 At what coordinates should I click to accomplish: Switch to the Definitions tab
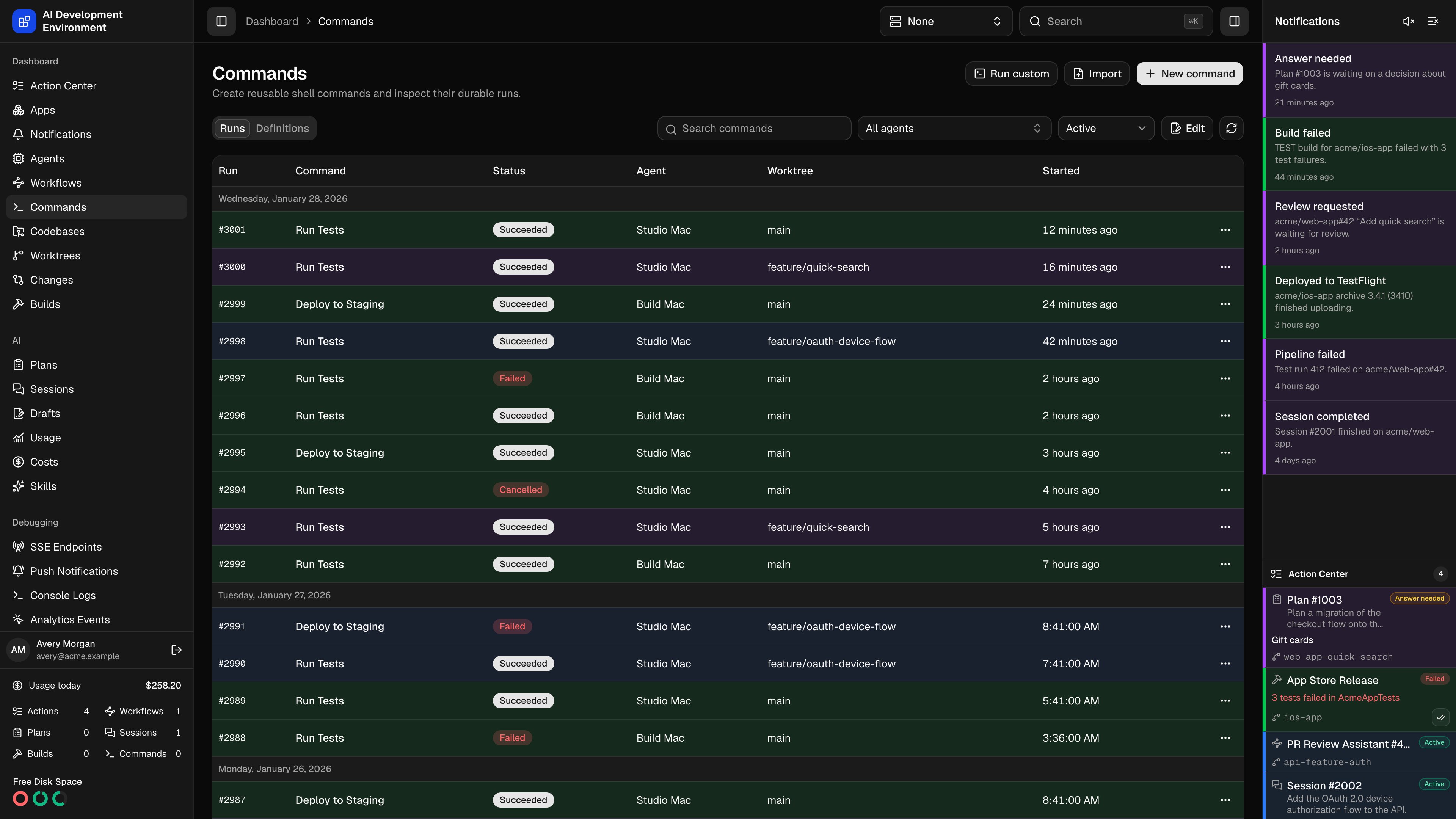(x=282, y=128)
